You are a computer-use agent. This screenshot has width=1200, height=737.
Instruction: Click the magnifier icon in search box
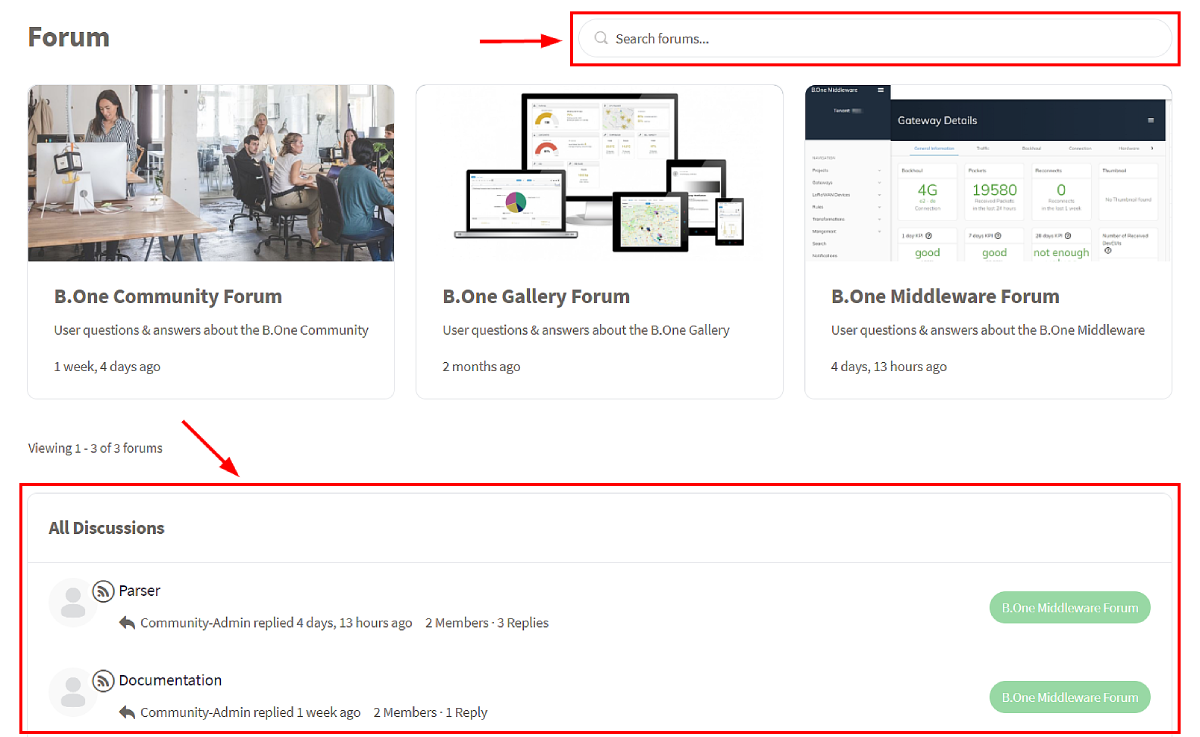coord(601,38)
